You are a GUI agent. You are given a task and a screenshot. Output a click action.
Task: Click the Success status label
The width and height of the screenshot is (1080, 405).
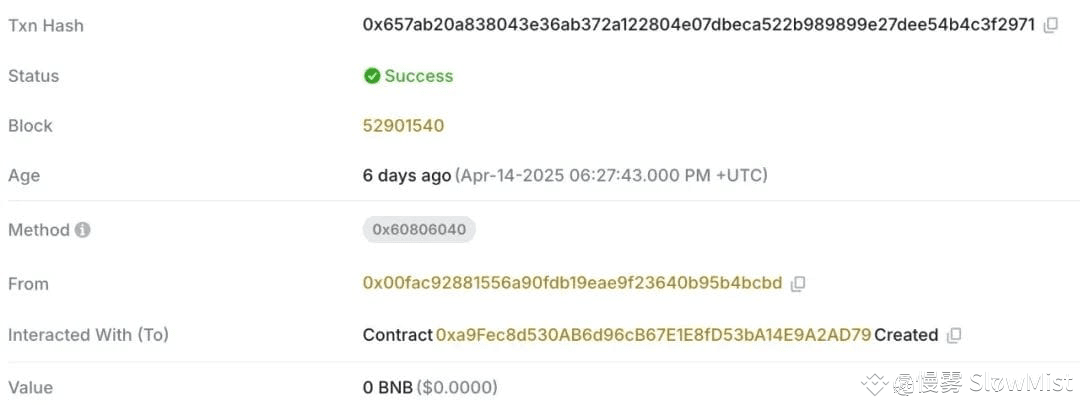coord(419,76)
